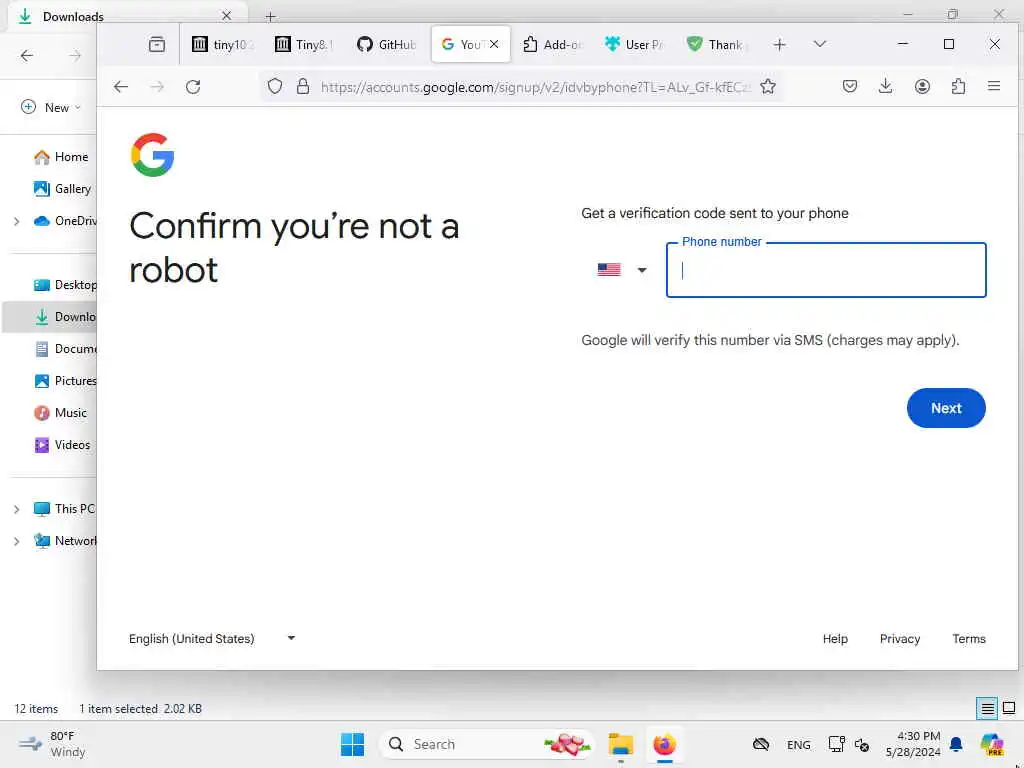Close the Google signup tab
1024x768 pixels.
pyautogui.click(x=494, y=44)
